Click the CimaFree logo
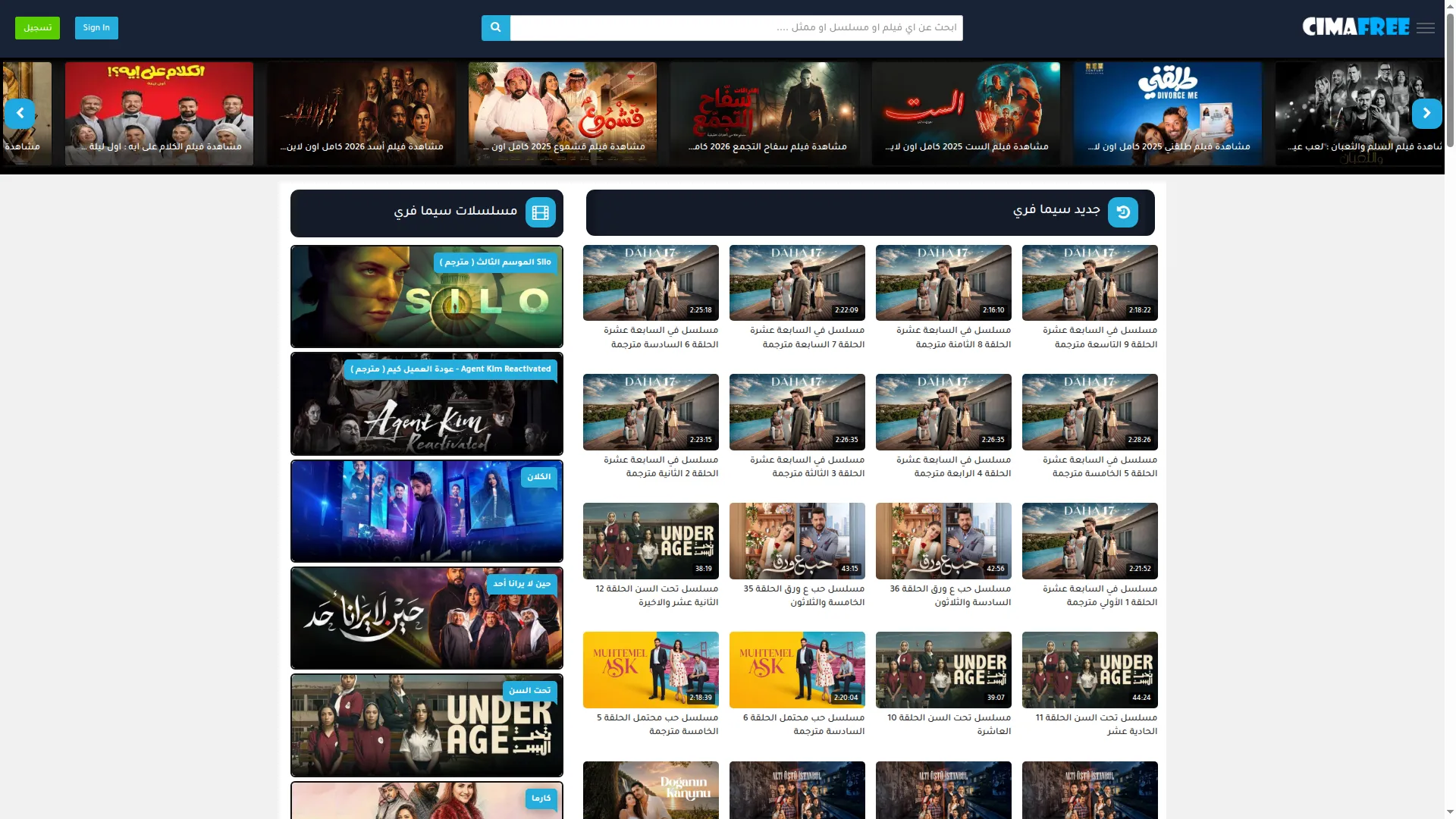This screenshot has width=1456, height=819. (x=1356, y=27)
